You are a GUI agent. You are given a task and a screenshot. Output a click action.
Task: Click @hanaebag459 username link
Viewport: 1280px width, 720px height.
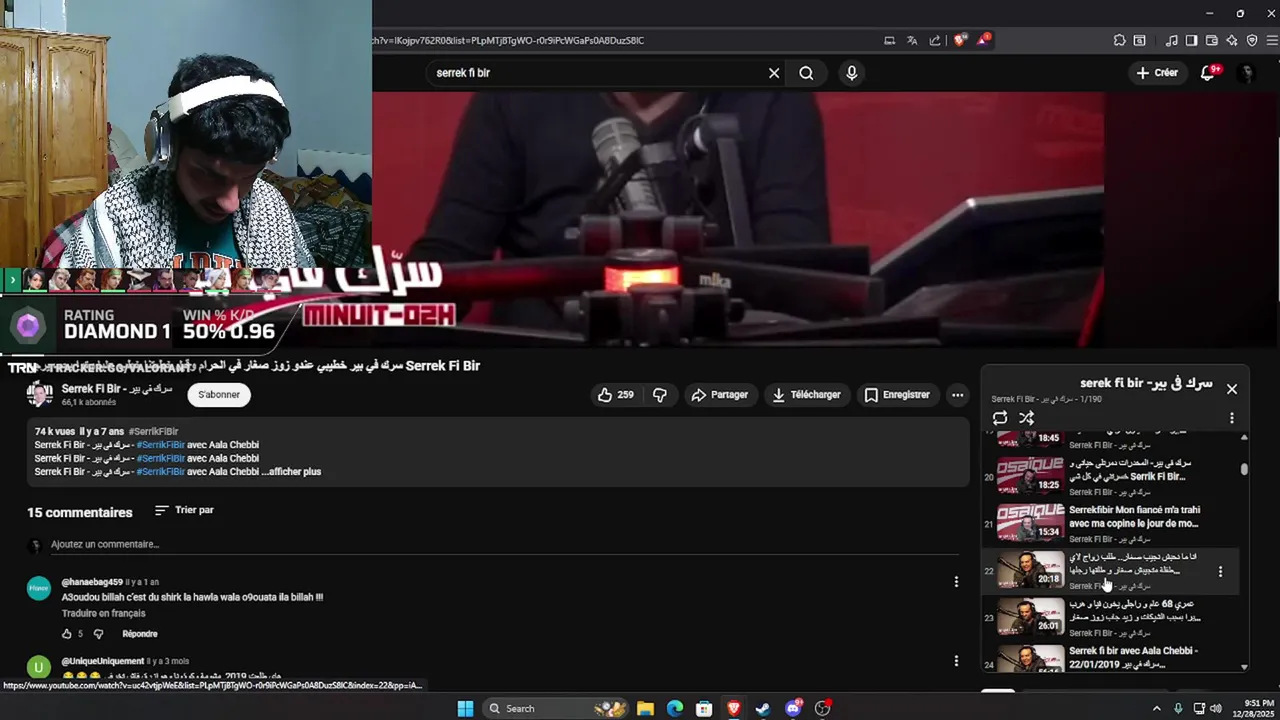pos(92,582)
